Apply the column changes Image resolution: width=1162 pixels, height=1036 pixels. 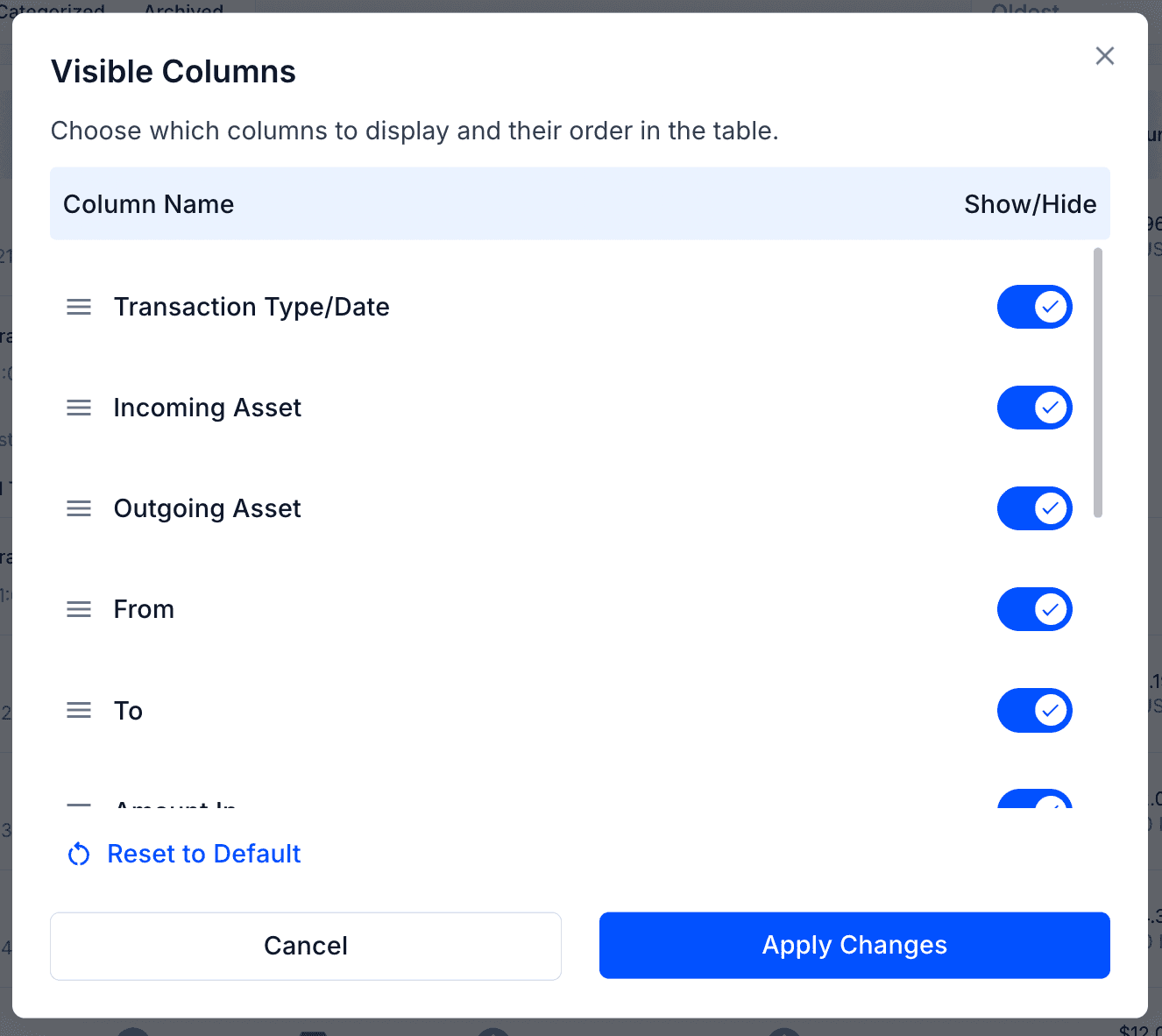(x=854, y=946)
